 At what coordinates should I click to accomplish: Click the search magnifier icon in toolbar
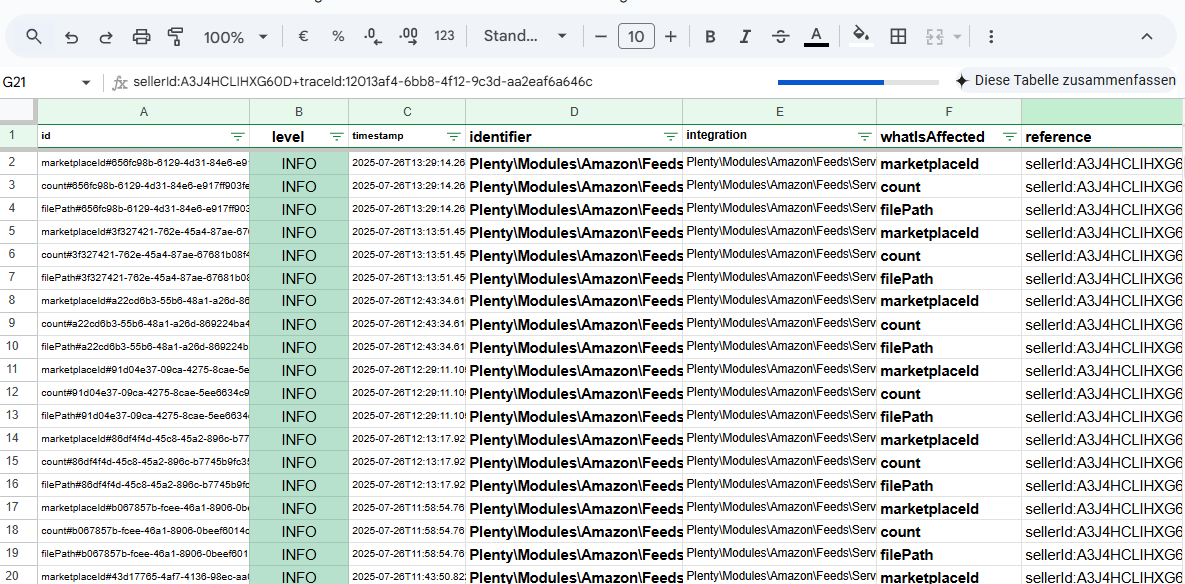click(x=34, y=37)
